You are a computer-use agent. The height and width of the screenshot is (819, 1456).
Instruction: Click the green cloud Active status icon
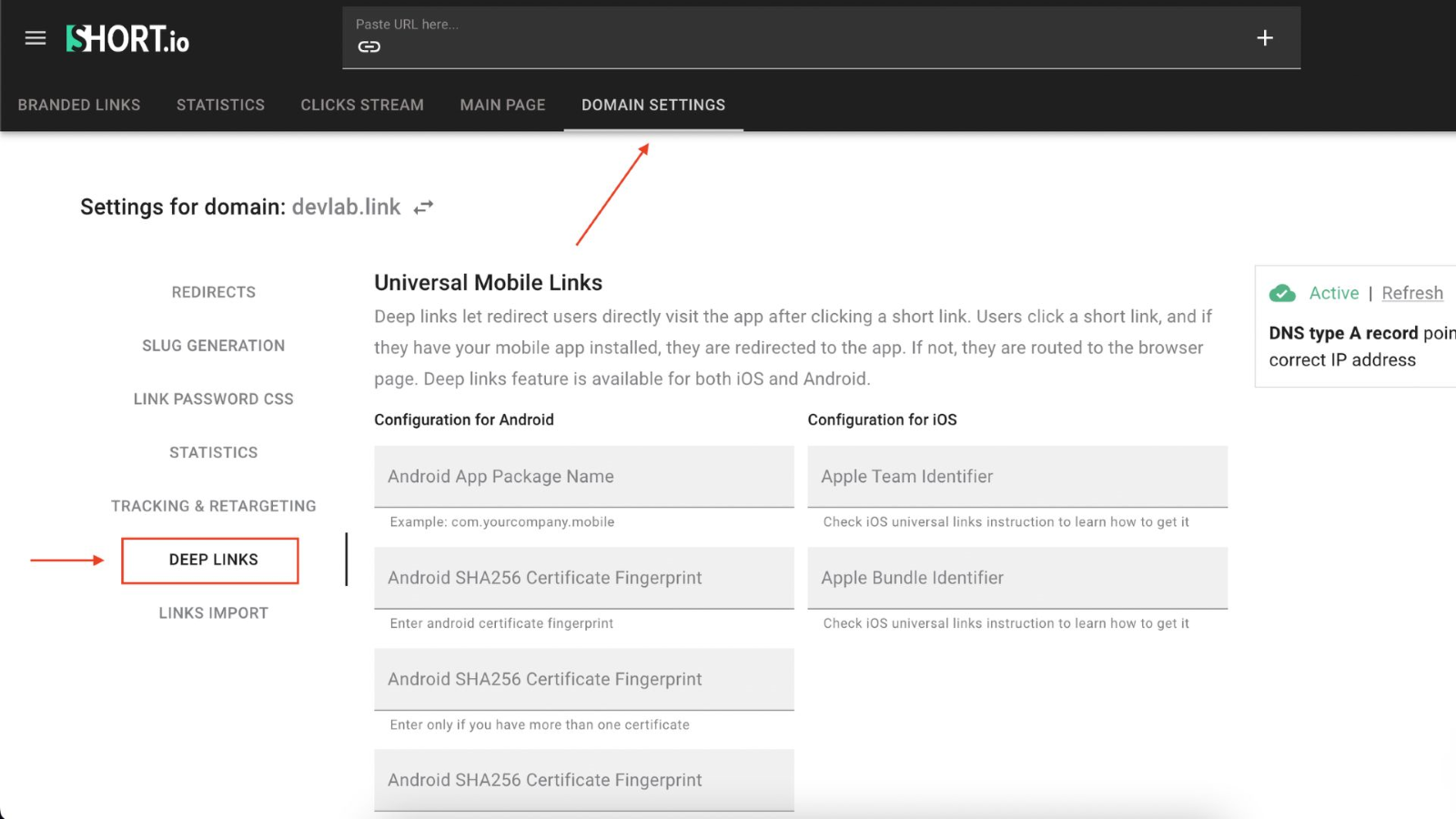point(1282,293)
